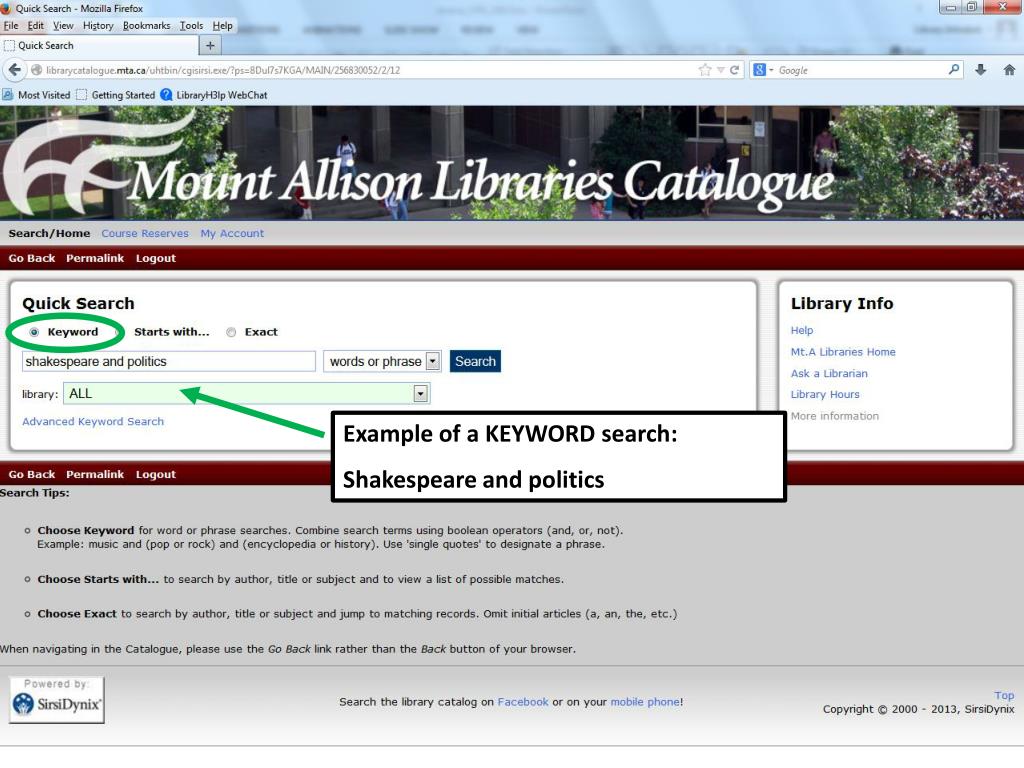The image size is (1024, 768).
Task: Click the Mount Allison Libraries Catalogue banner
Action: (x=512, y=163)
